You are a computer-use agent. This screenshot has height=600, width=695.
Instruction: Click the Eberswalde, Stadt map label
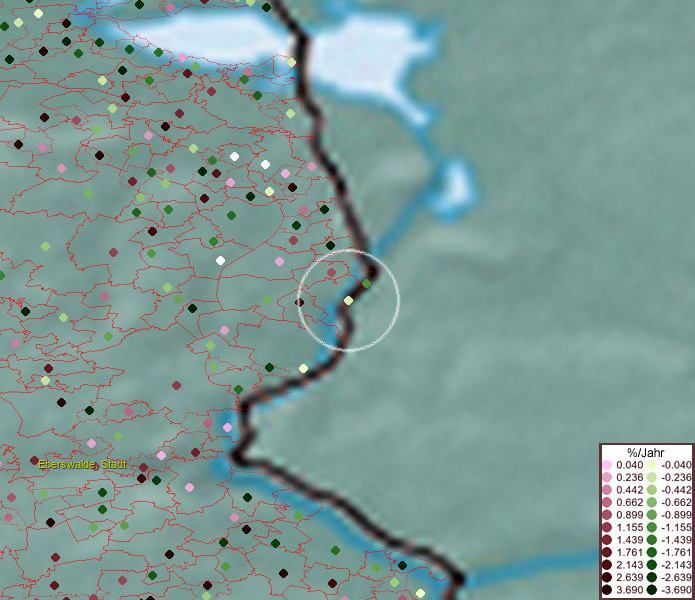click(x=82, y=464)
